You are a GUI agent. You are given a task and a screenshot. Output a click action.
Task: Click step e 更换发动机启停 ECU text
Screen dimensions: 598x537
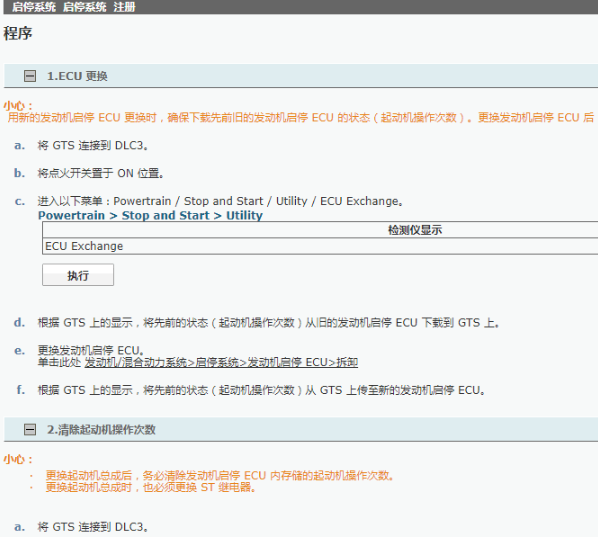pyautogui.click(x=91, y=350)
